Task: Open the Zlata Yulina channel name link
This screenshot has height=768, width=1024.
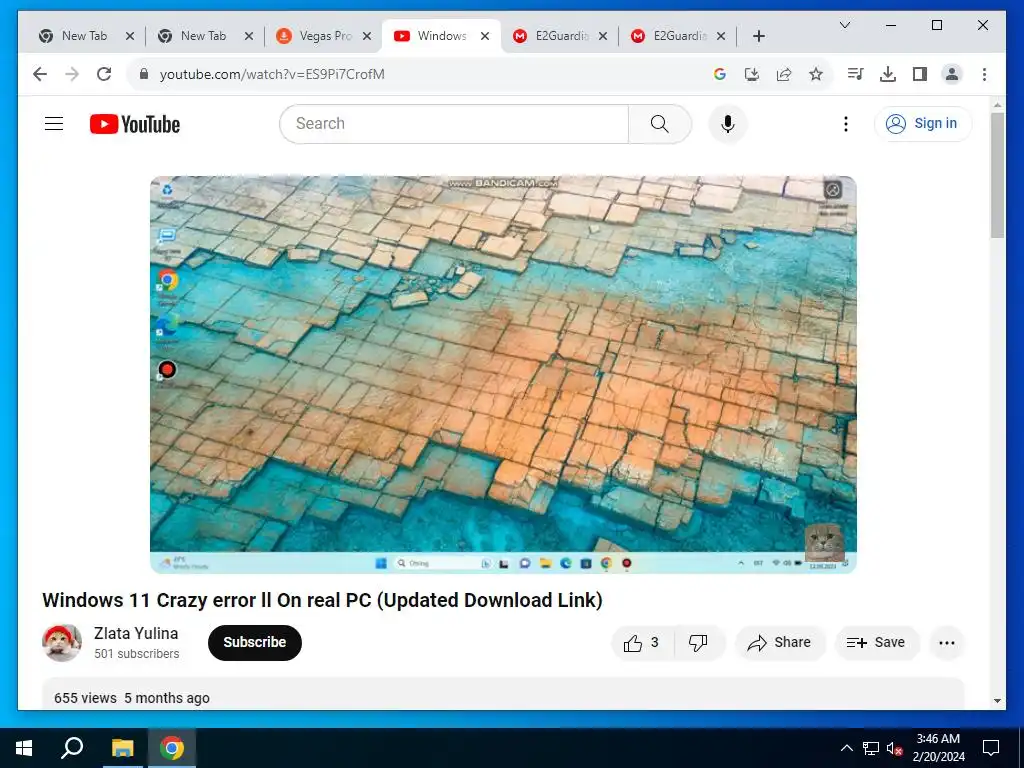Action: coord(136,633)
